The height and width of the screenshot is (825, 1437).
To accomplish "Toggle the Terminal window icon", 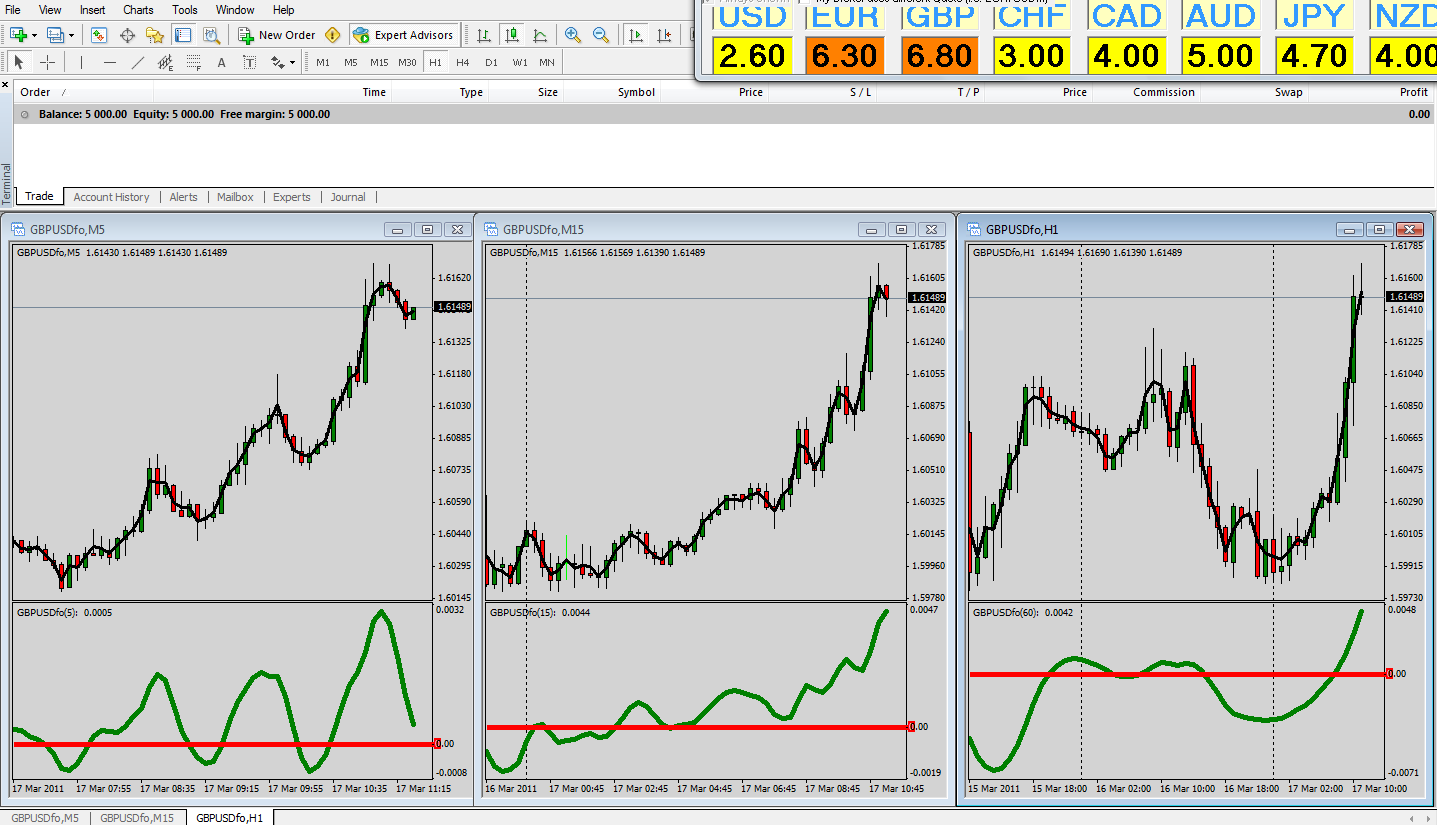I will click(x=183, y=35).
